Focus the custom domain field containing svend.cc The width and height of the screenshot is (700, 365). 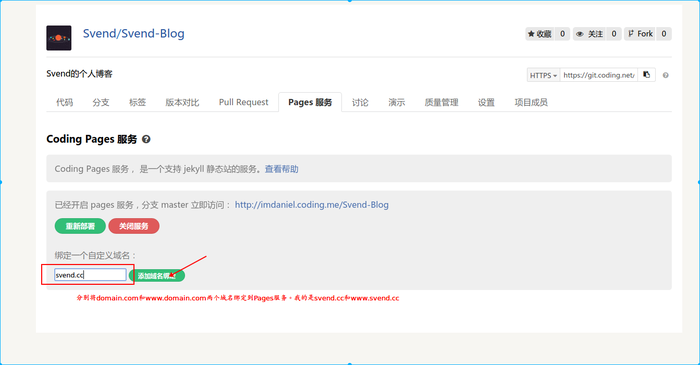click(90, 275)
